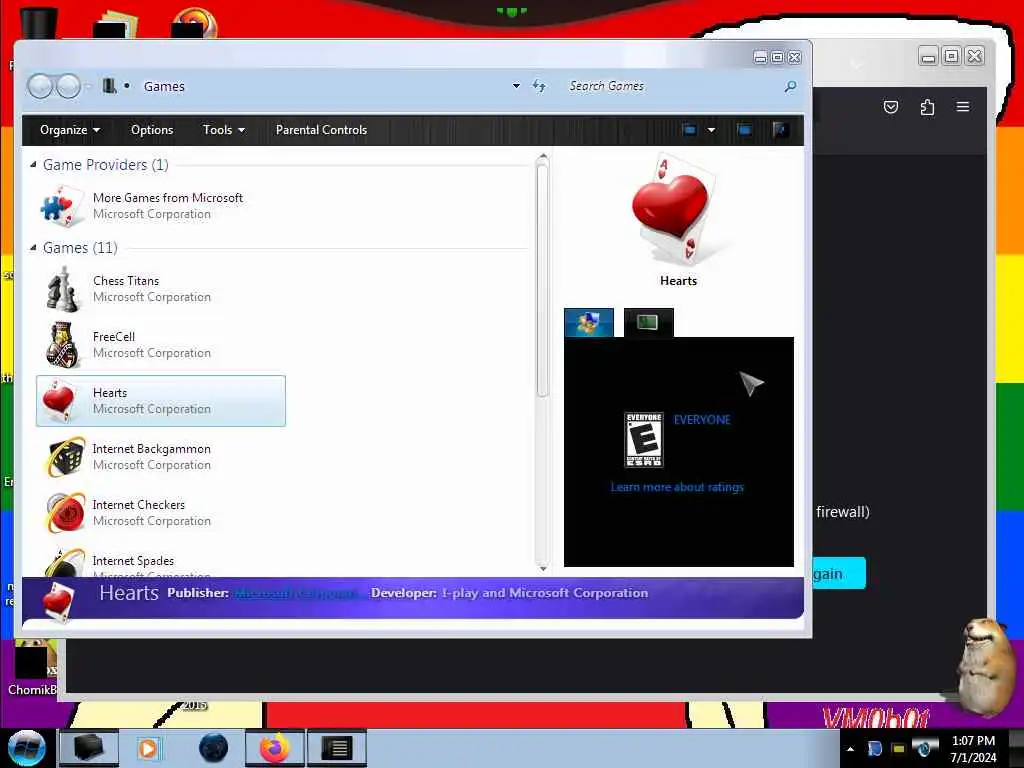The height and width of the screenshot is (768, 1024).
Task: Click the Chess Titans title text
Action: (126, 281)
